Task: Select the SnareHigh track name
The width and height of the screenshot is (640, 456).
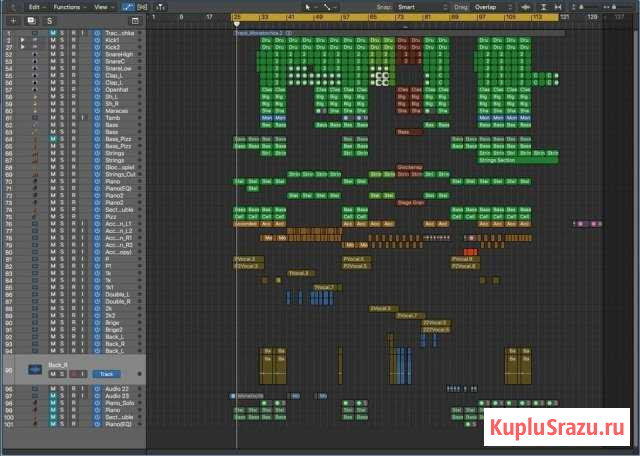Action: pyautogui.click(x=119, y=54)
